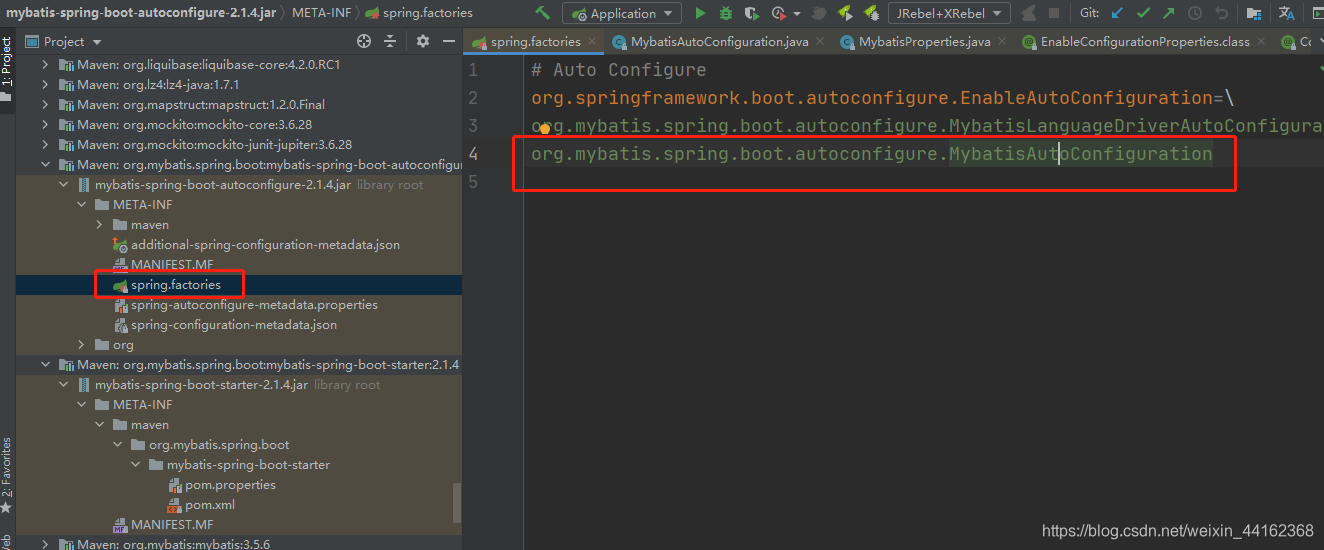Click the Git push green arrow icon
Image resolution: width=1324 pixels, height=550 pixels.
[1169, 13]
